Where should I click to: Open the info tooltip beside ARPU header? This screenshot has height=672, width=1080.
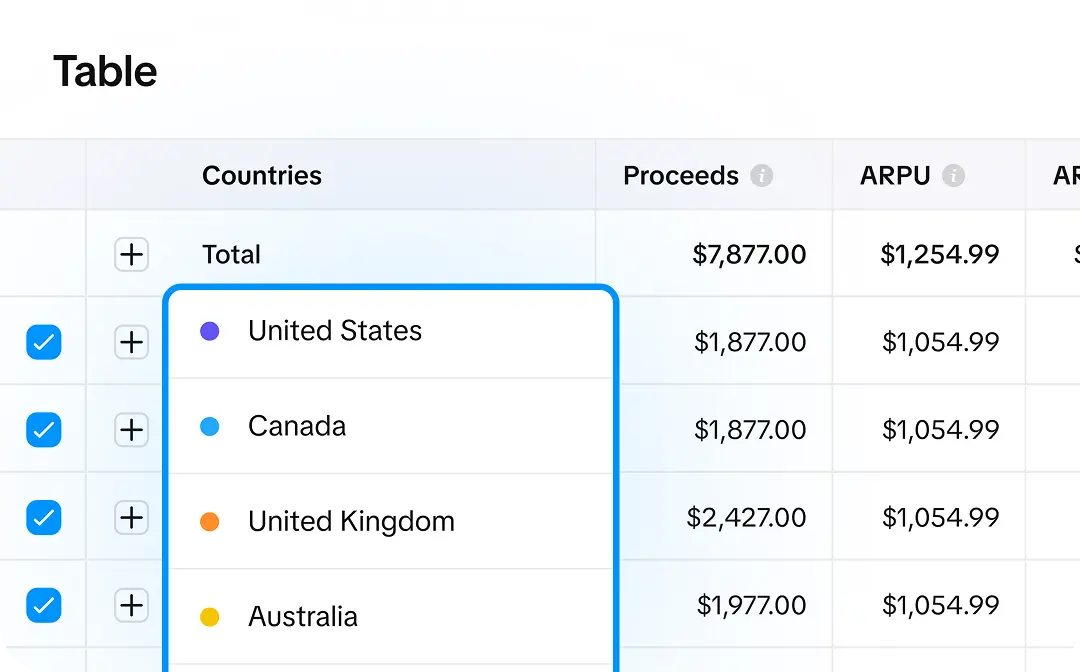click(x=955, y=175)
